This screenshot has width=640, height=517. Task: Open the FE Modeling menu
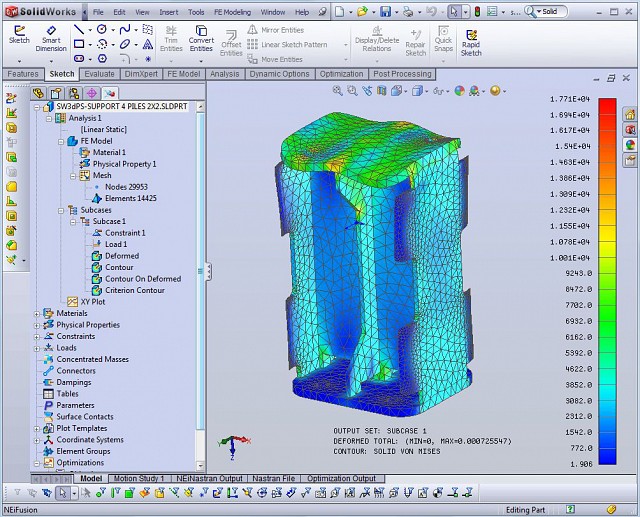tap(232, 12)
